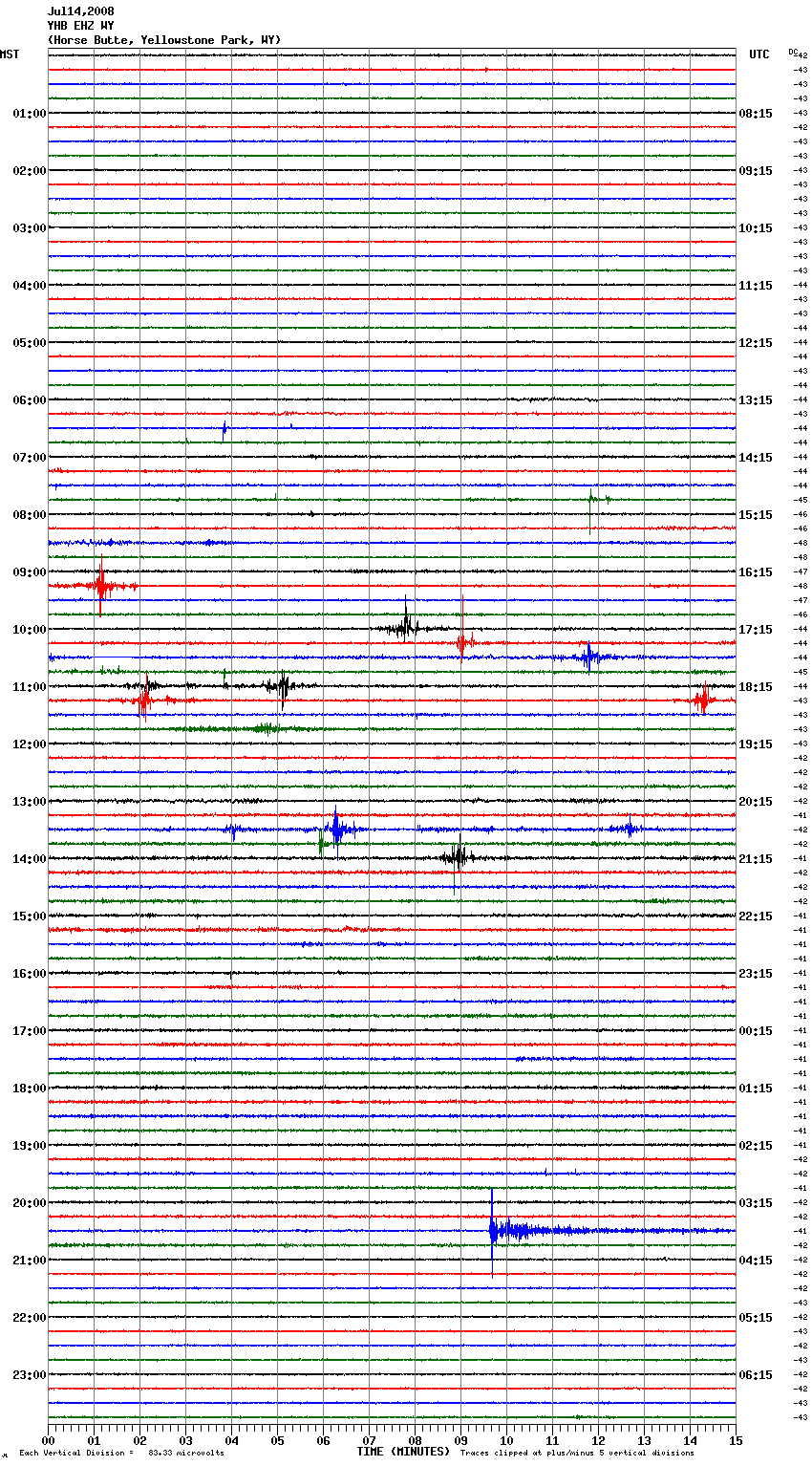This screenshot has height=1466, width=812.
Task: Click the date label Jul14,2008
Action: [80, 11]
